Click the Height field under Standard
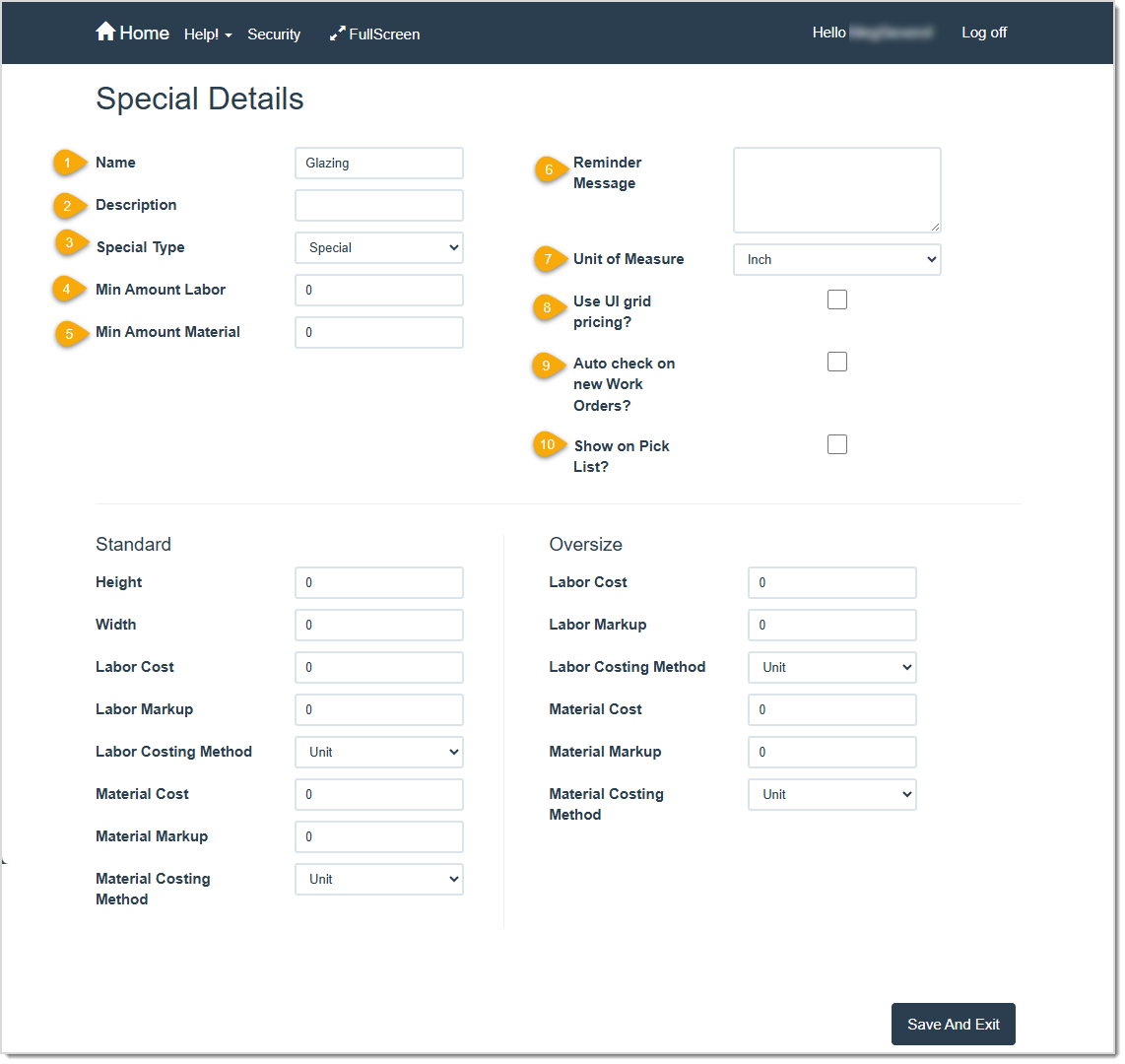 click(379, 582)
